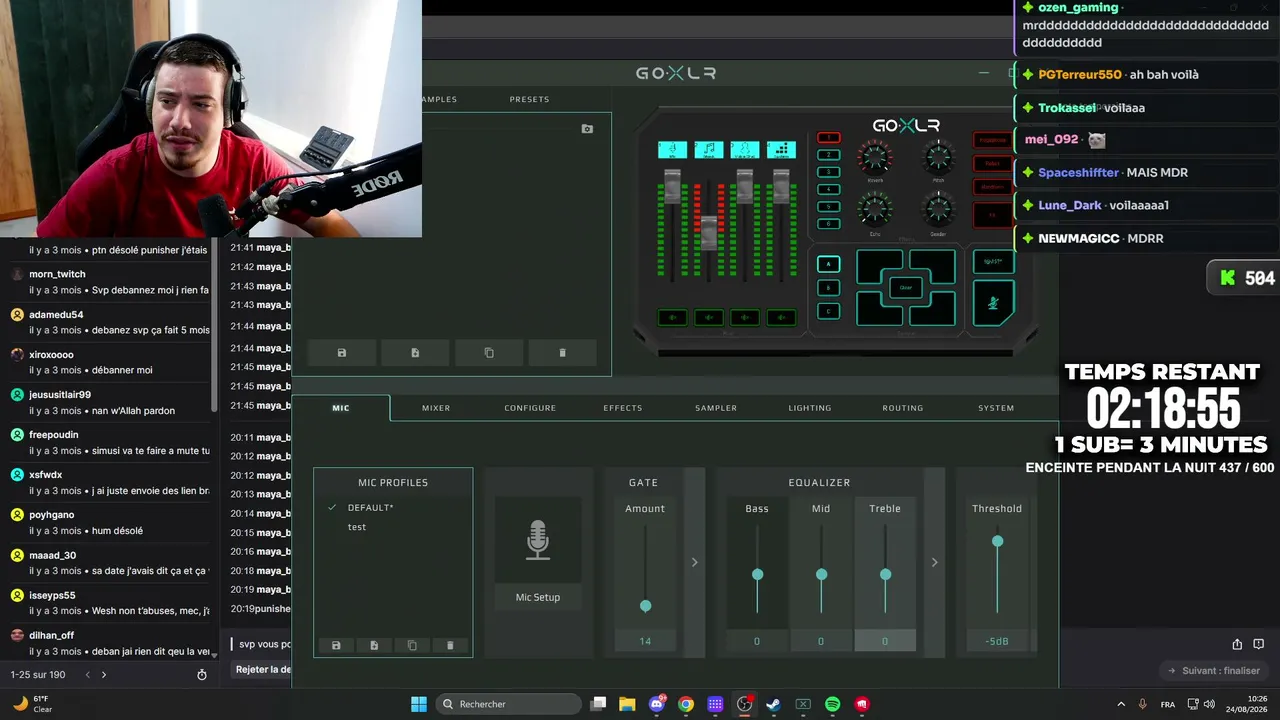Screen dimensions: 1280x720
Task: Open the folder icon in the profiles panel
Action: coord(587,129)
